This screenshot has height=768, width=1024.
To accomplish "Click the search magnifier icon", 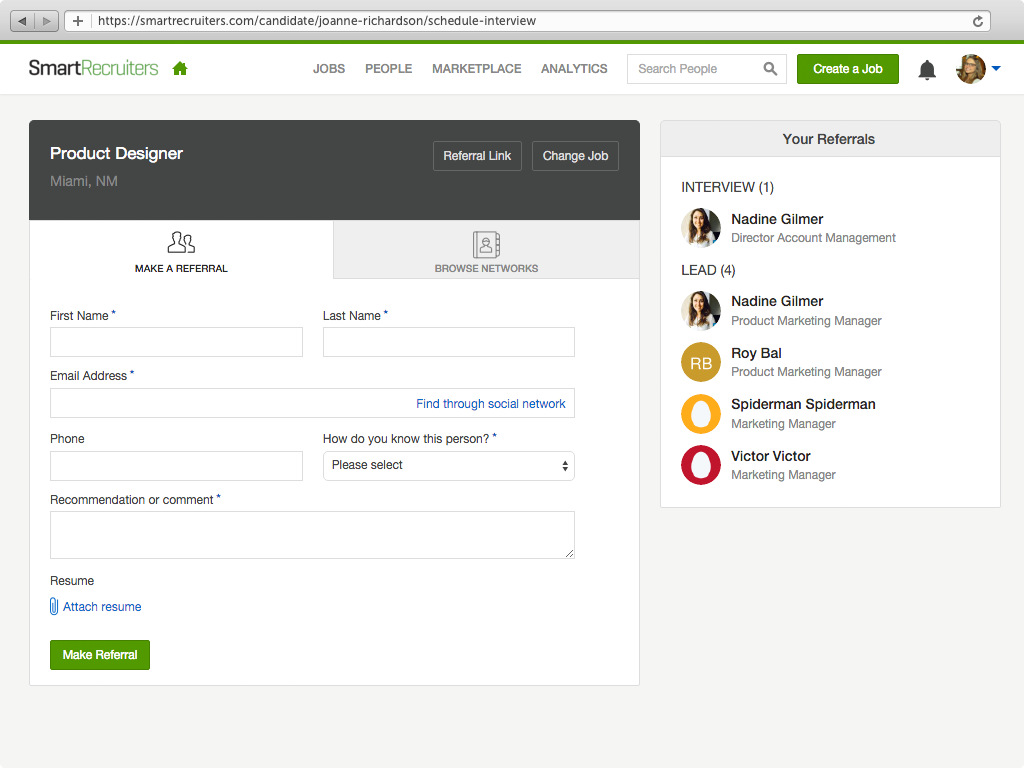I will click(x=770, y=69).
